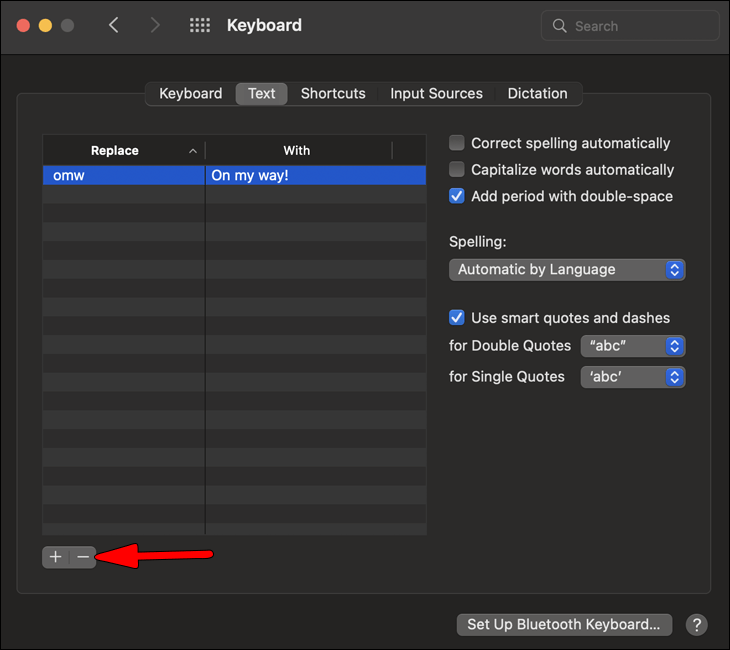This screenshot has width=730, height=650.
Task: Click the magnifying glass search icon
Action: click(x=560, y=26)
